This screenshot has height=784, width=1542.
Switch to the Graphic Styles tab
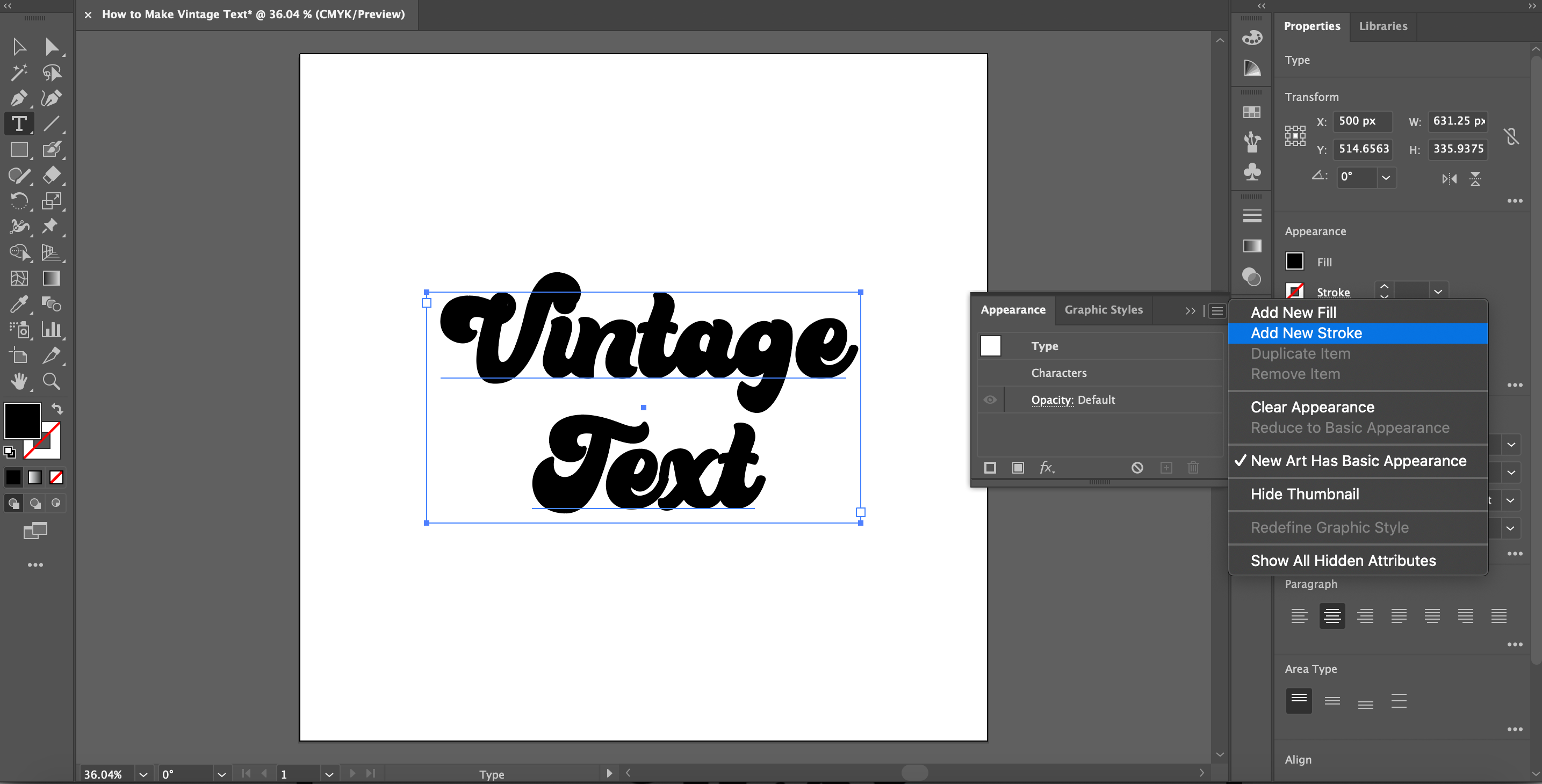1104,309
